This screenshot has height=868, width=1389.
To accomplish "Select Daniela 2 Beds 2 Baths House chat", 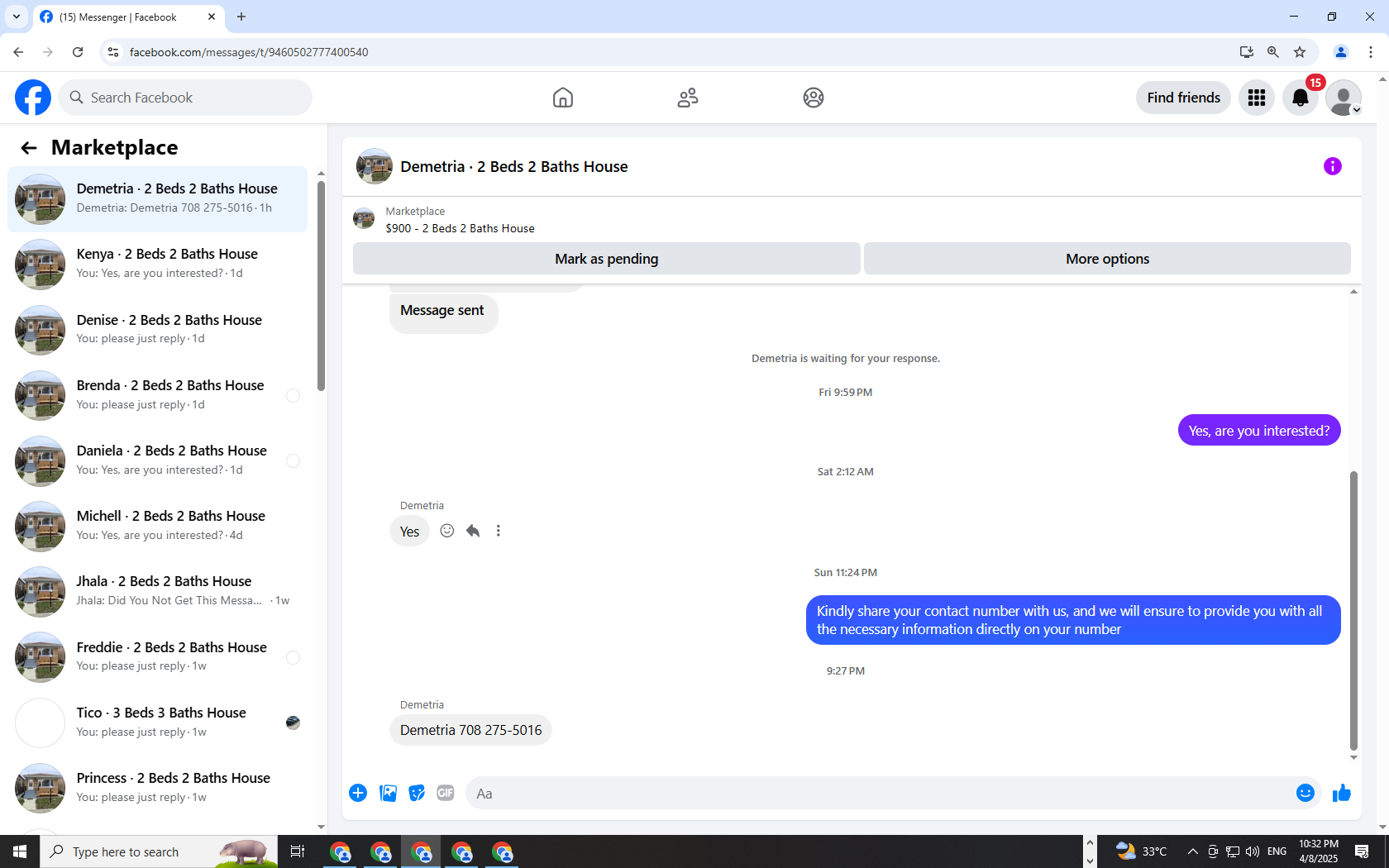I will pyautogui.click(x=157, y=460).
